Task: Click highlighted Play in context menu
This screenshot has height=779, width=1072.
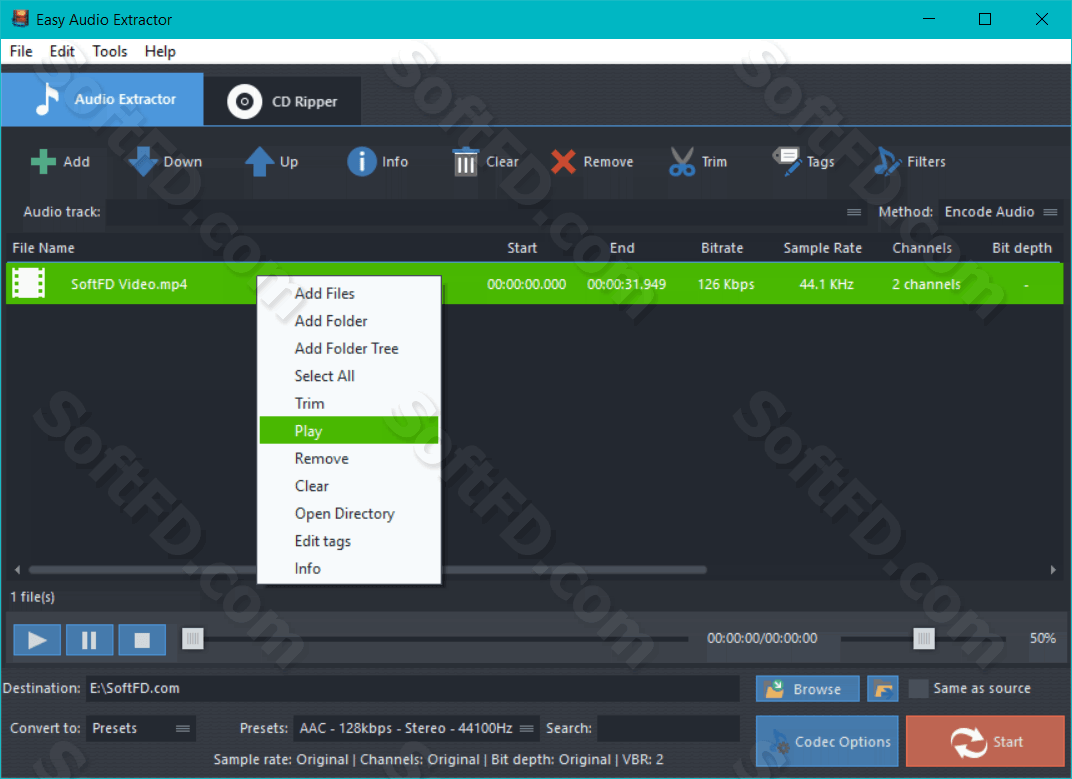Action: (x=349, y=431)
